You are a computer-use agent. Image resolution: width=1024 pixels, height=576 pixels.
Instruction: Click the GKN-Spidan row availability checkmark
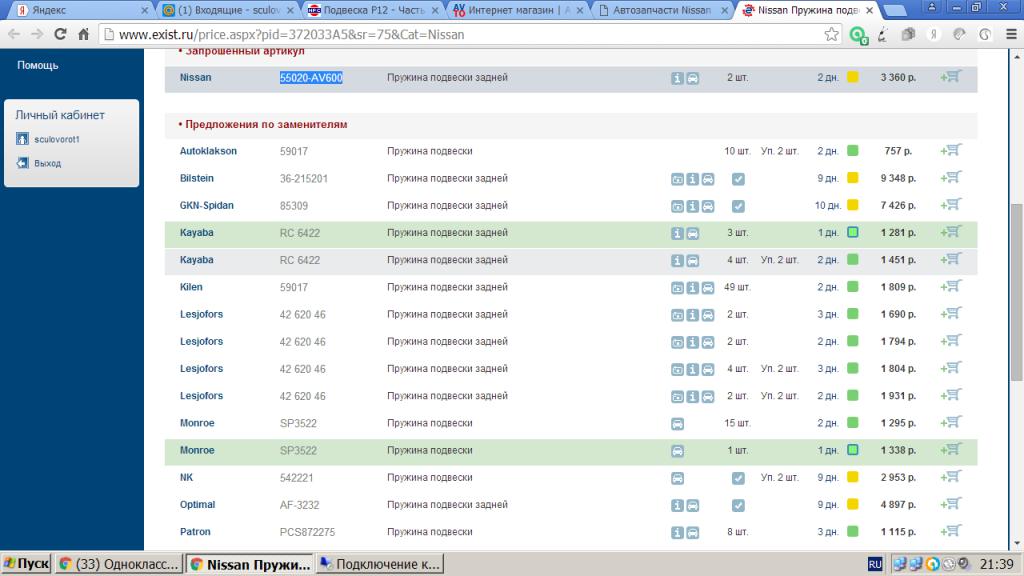(x=738, y=206)
